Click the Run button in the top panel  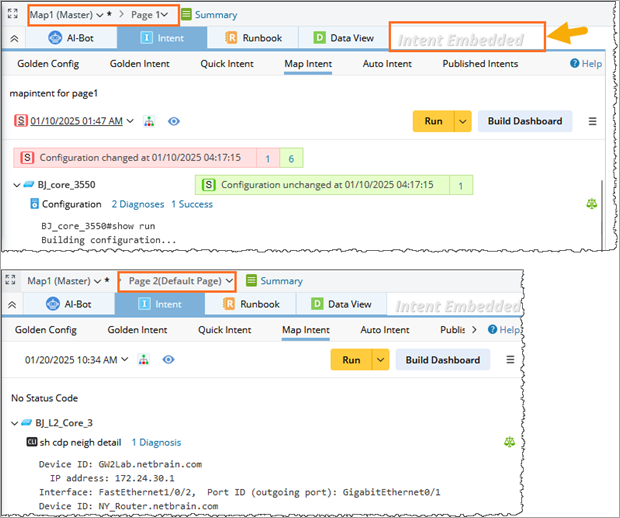click(433, 121)
